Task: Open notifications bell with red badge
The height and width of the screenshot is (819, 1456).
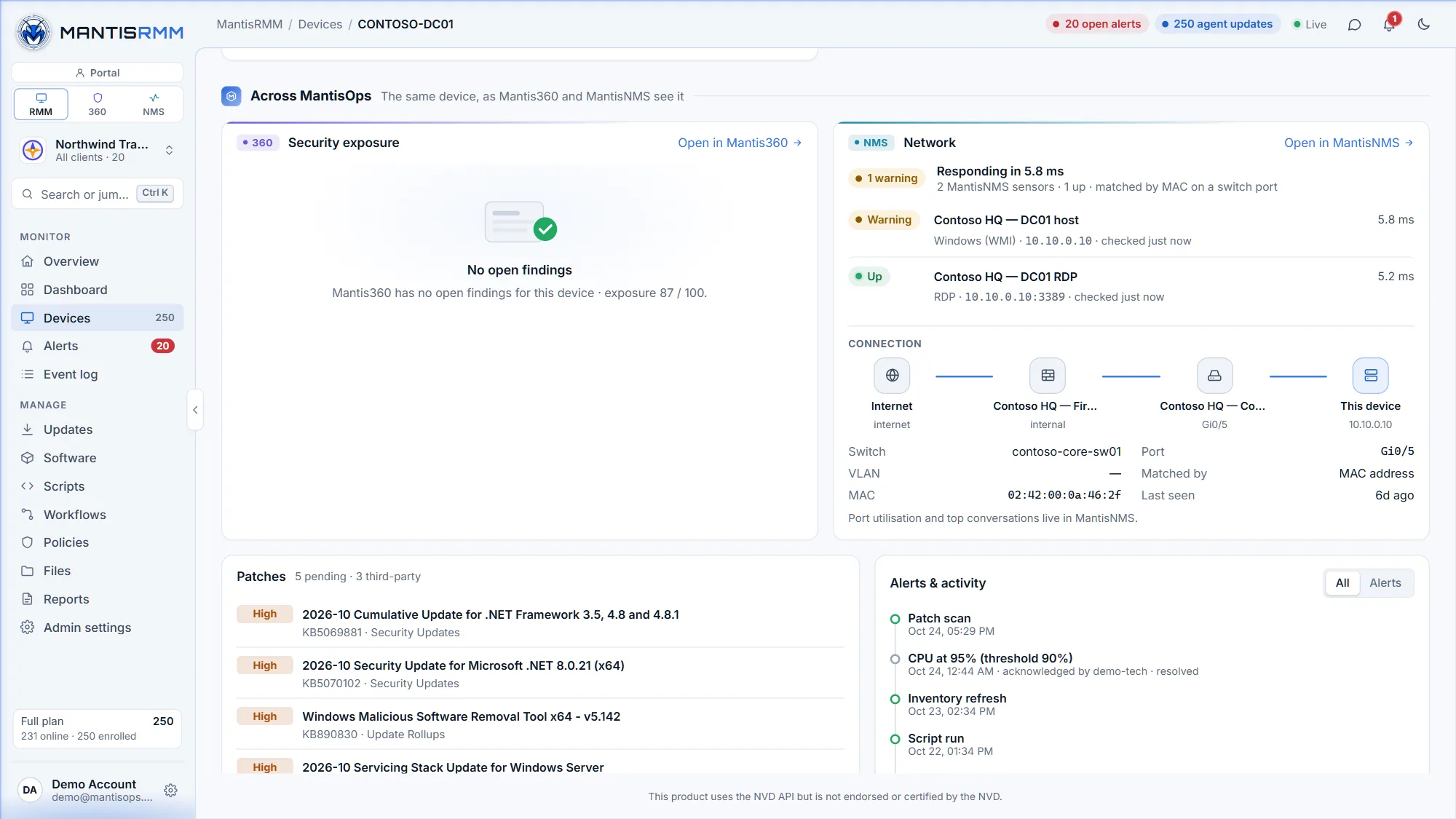Action: coord(1389,24)
